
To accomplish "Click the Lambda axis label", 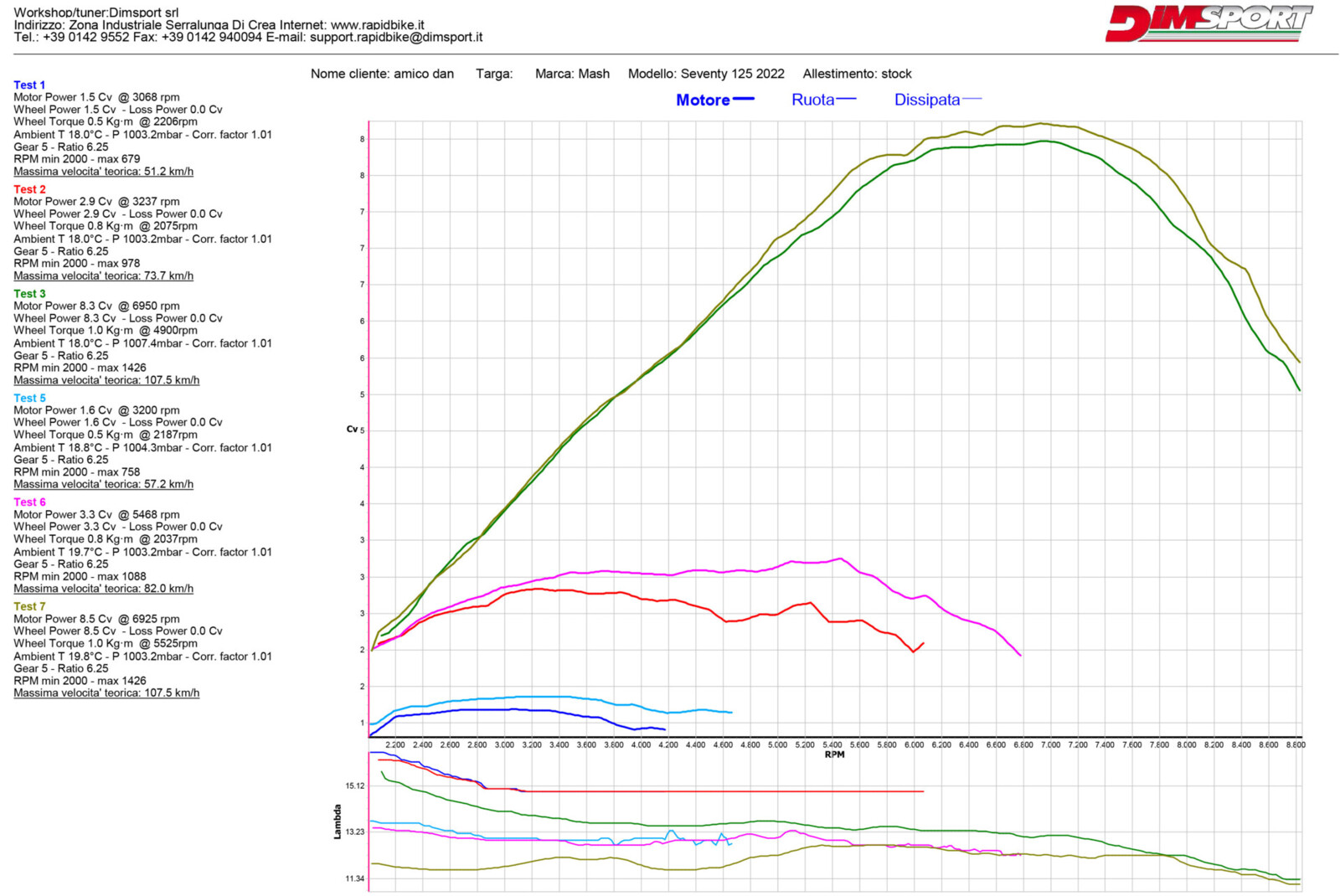I will (338, 821).
